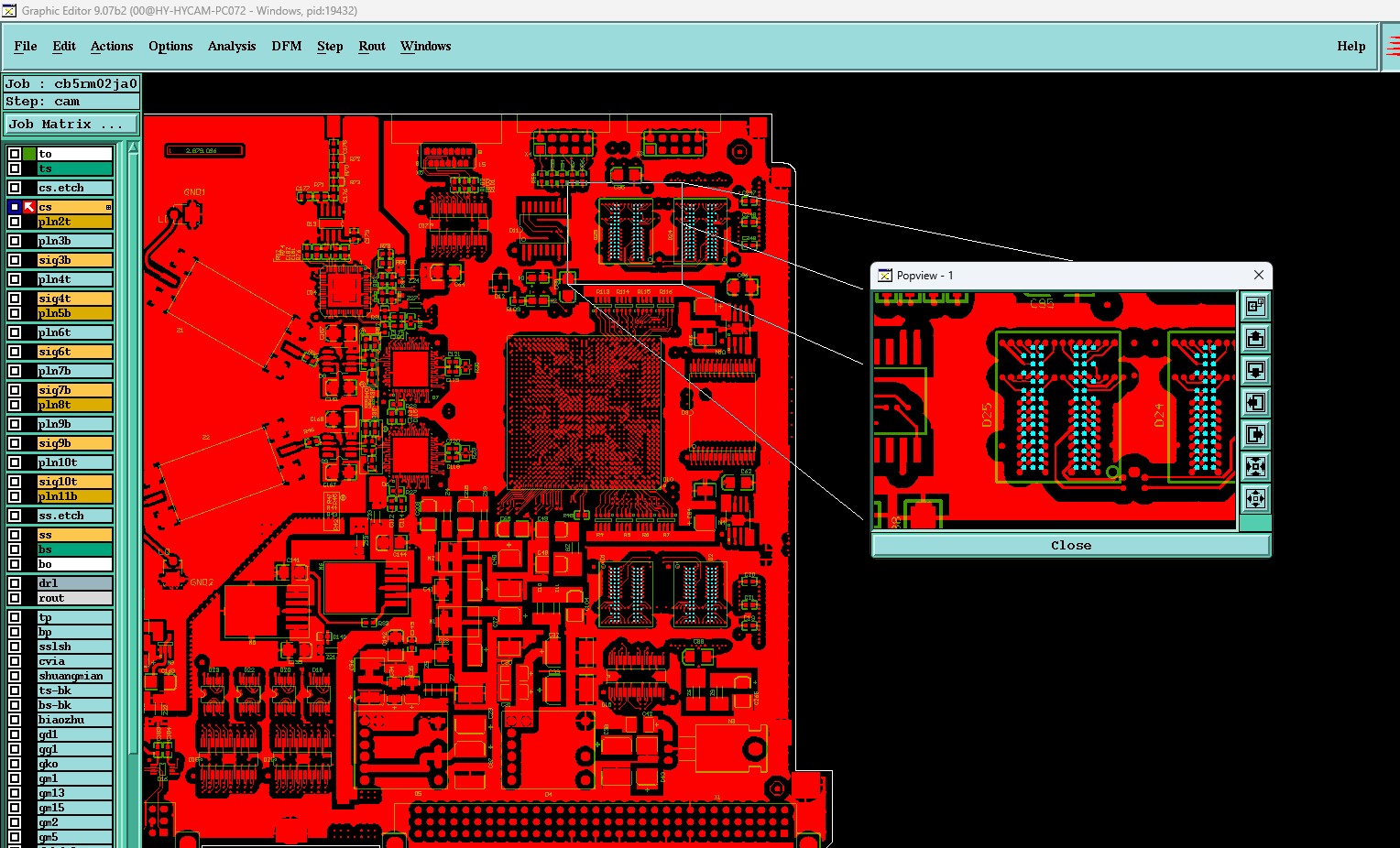The image size is (1400, 848).
Task: Toggle checkbox next to layer 'biaozhu'
Action: pos(15,720)
